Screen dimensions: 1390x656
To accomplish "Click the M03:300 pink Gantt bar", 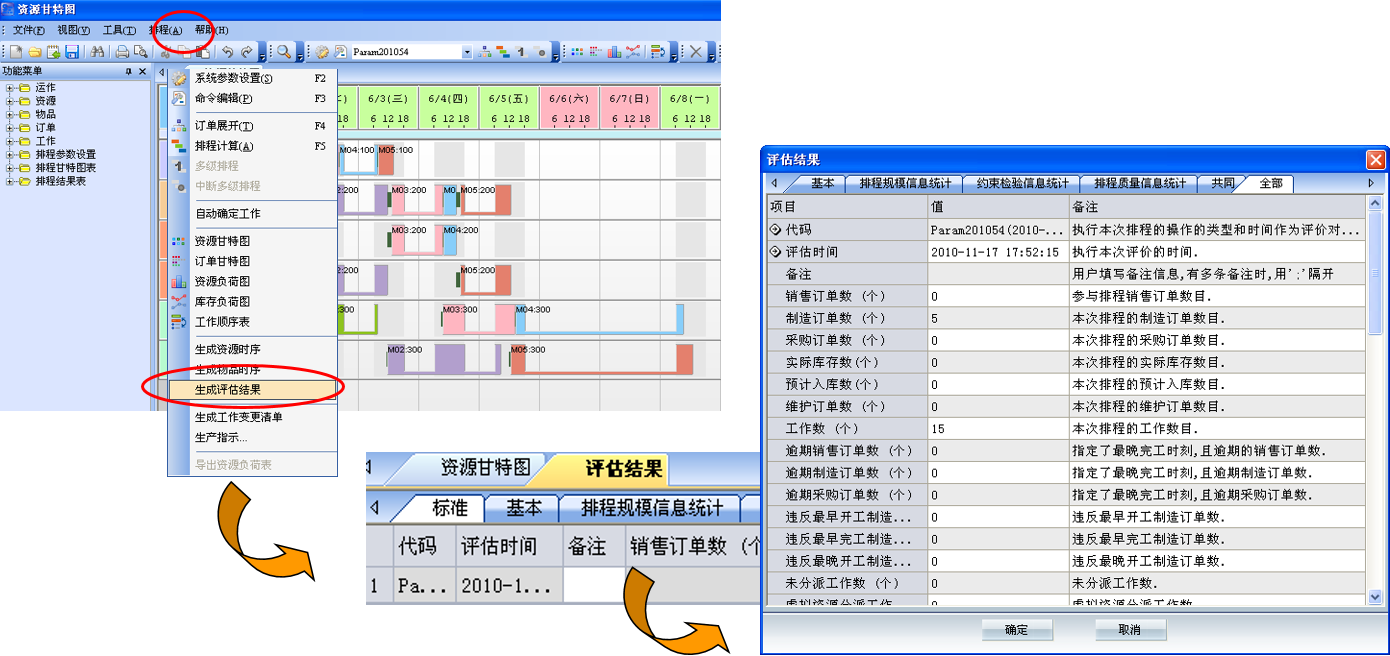I will coord(478,318).
